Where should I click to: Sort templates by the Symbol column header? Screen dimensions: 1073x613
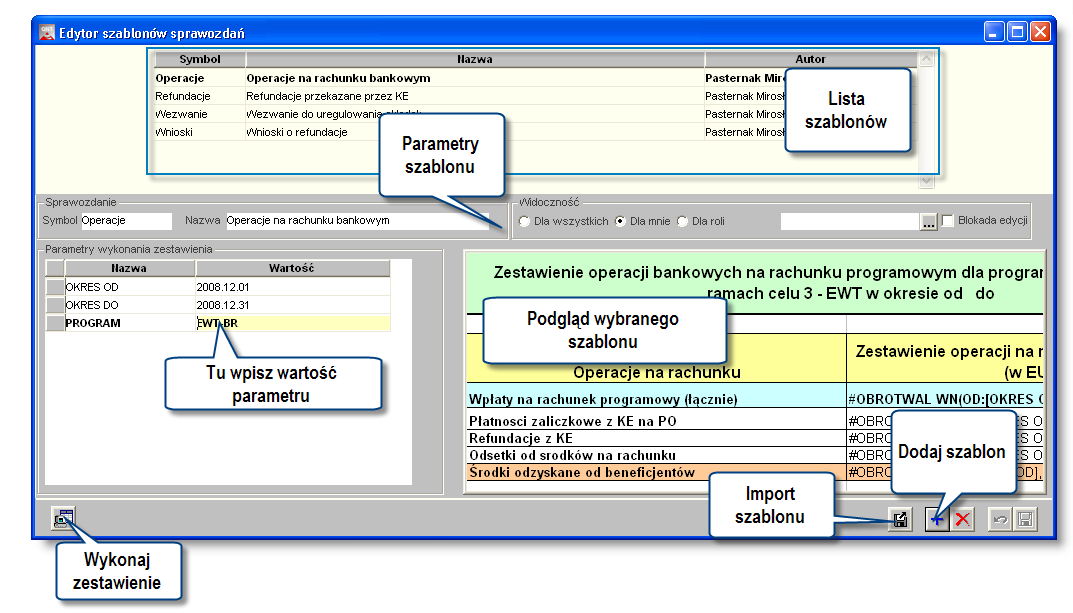(x=200, y=59)
